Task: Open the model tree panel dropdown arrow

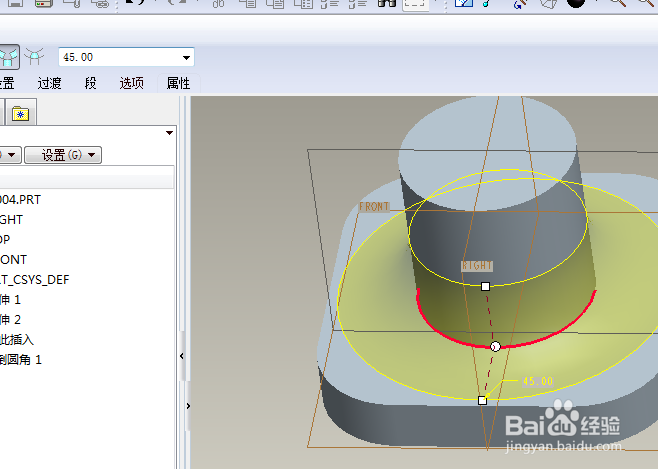Action: tap(170, 133)
